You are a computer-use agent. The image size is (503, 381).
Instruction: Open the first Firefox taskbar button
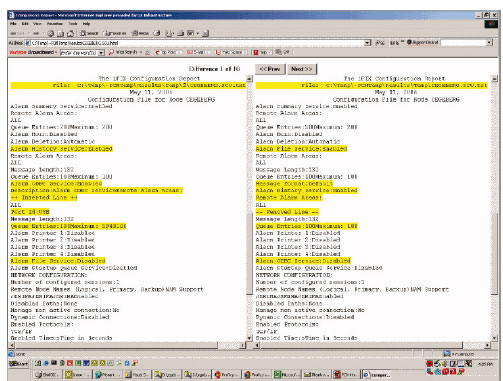click(x=227, y=375)
